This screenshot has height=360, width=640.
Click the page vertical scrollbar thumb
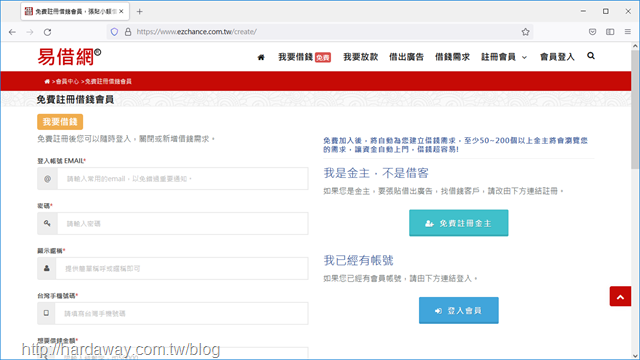click(635, 109)
